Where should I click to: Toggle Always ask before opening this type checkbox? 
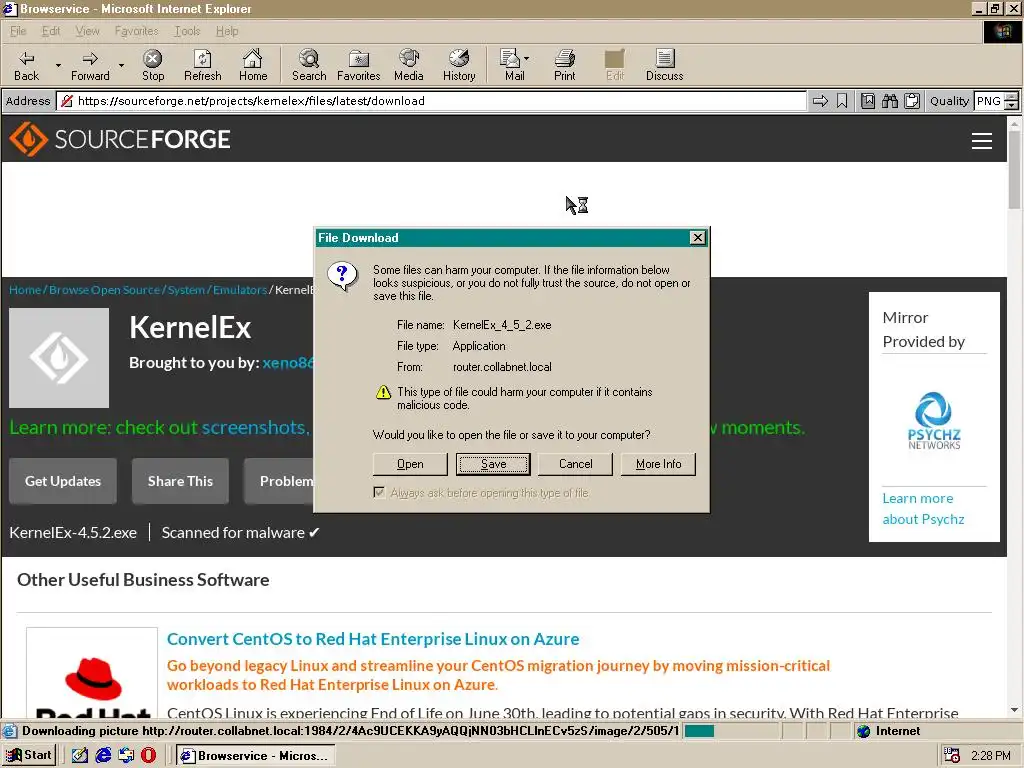pyautogui.click(x=379, y=492)
